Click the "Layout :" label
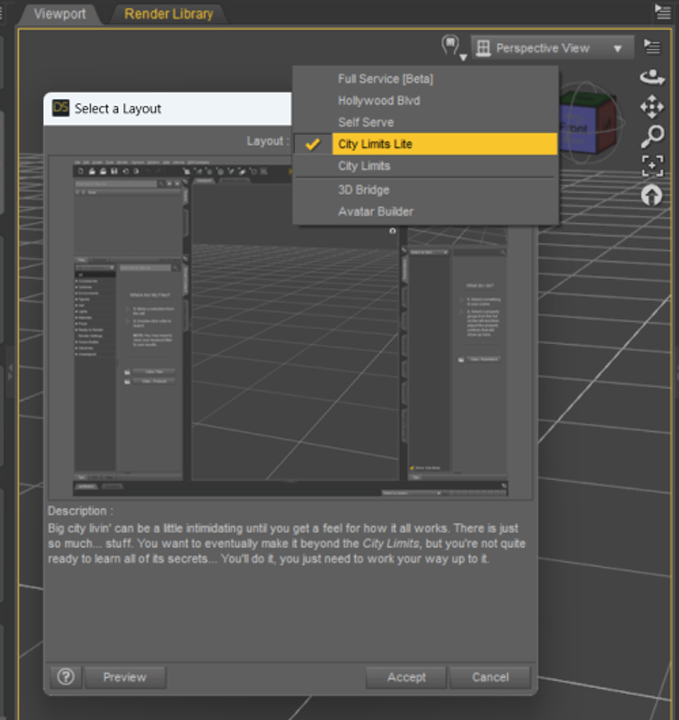This screenshot has height=720, width=679. click(x=268, y=141)
